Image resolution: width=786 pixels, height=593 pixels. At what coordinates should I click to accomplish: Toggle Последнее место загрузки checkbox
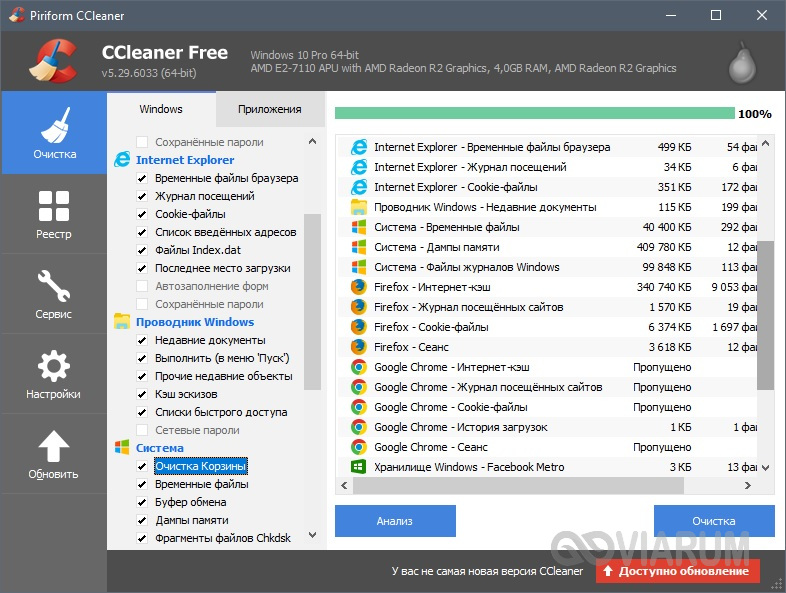pyautogui.click(x=142, y=268)
